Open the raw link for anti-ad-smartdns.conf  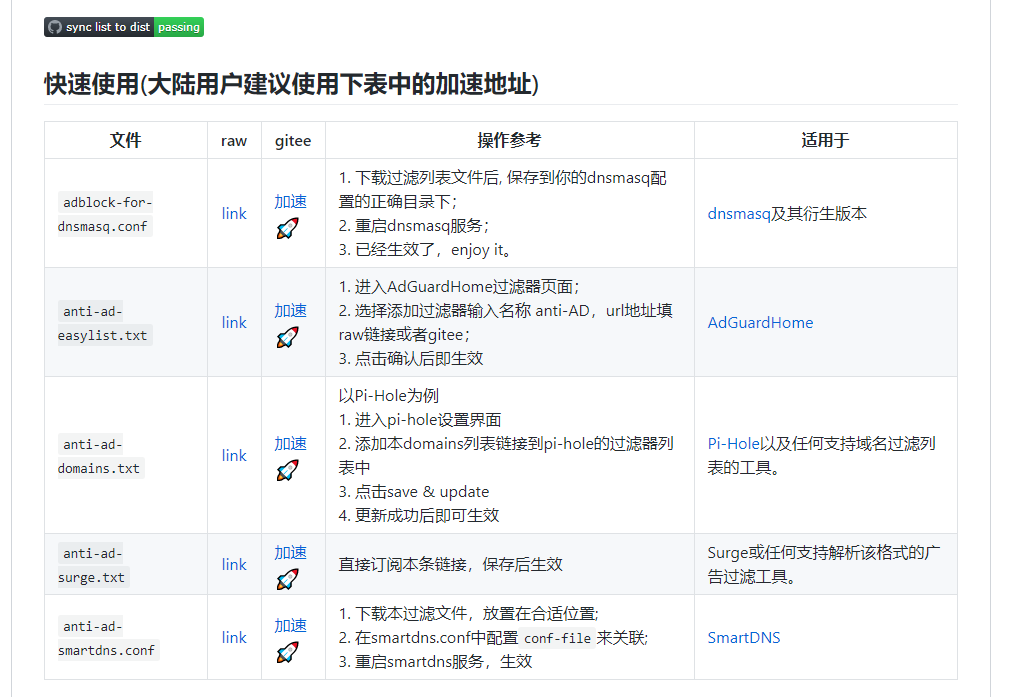tap(233, 637)
